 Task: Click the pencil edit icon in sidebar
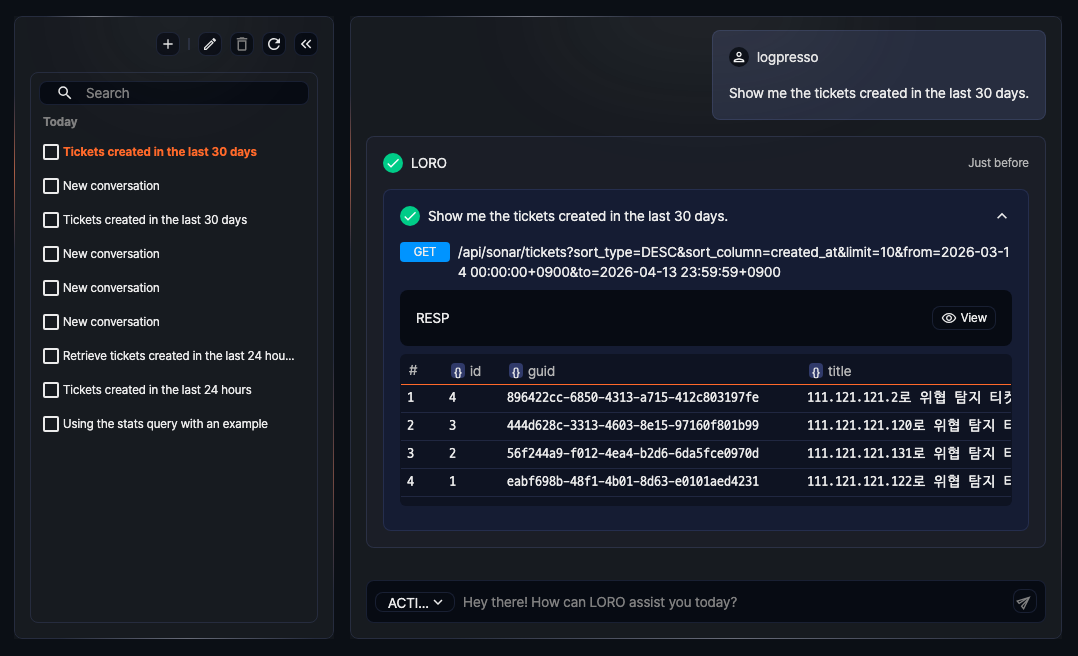(209, 44)
